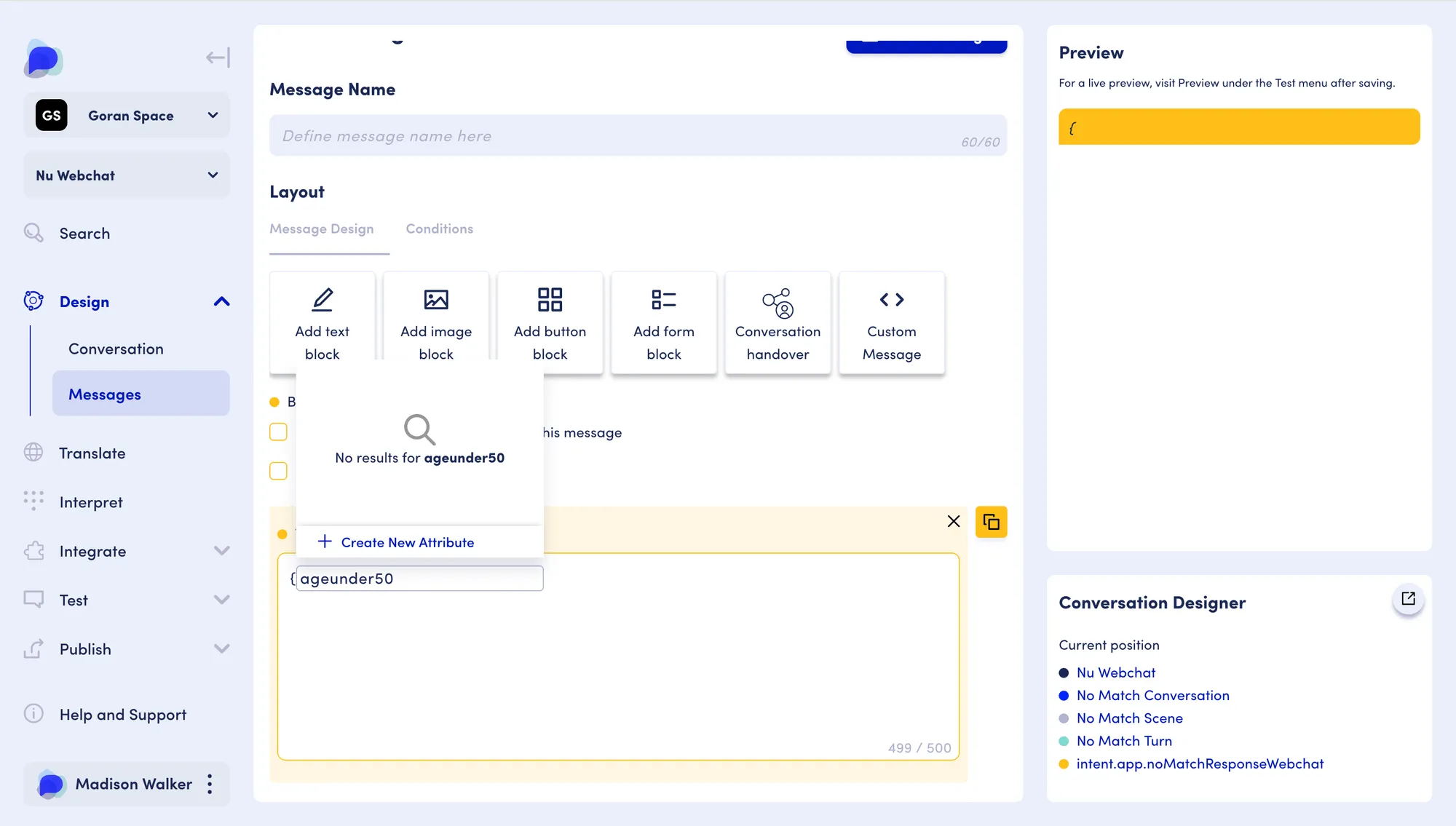Open Madison Walker's options menu

pyautogui.click(x=210, y=784)
